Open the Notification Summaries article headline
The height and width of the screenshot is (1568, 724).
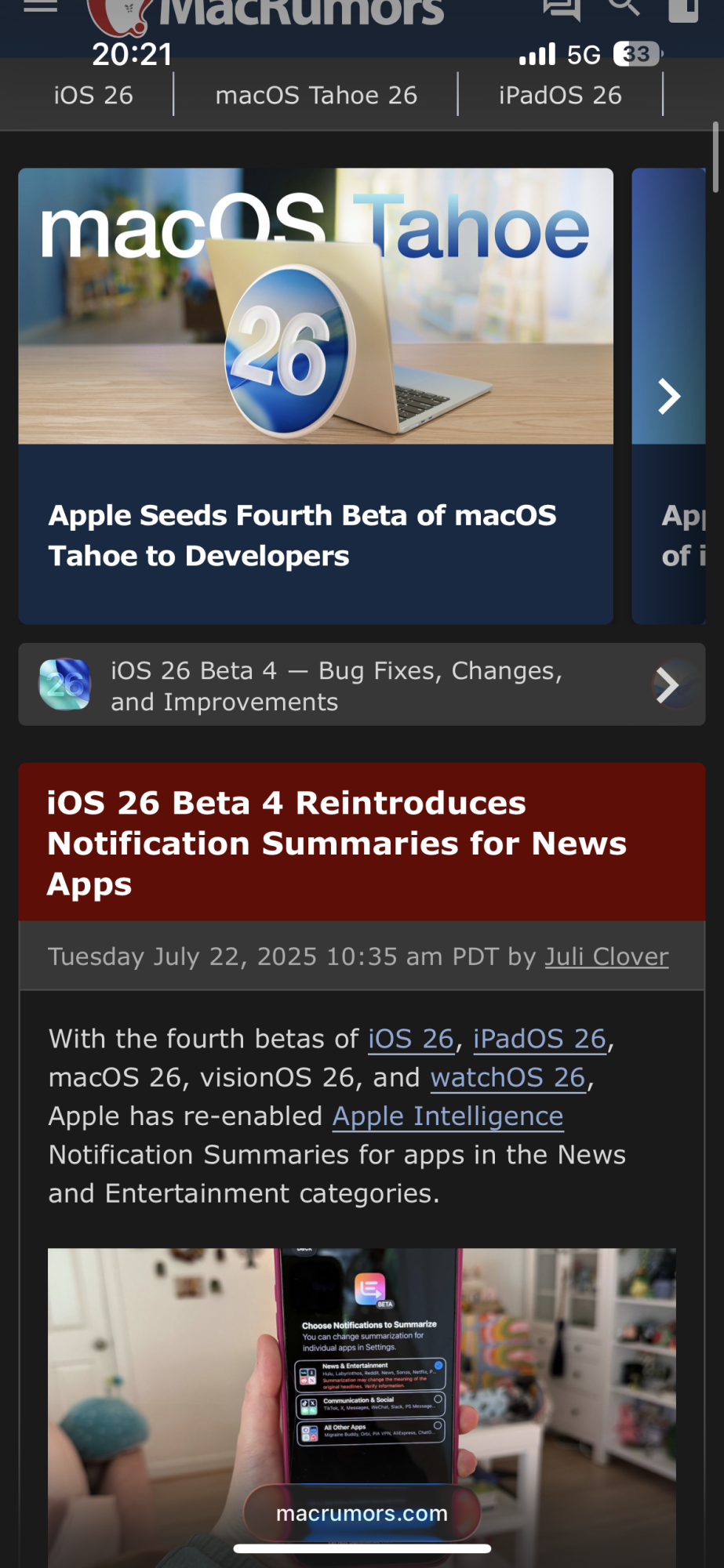[337, 843]
